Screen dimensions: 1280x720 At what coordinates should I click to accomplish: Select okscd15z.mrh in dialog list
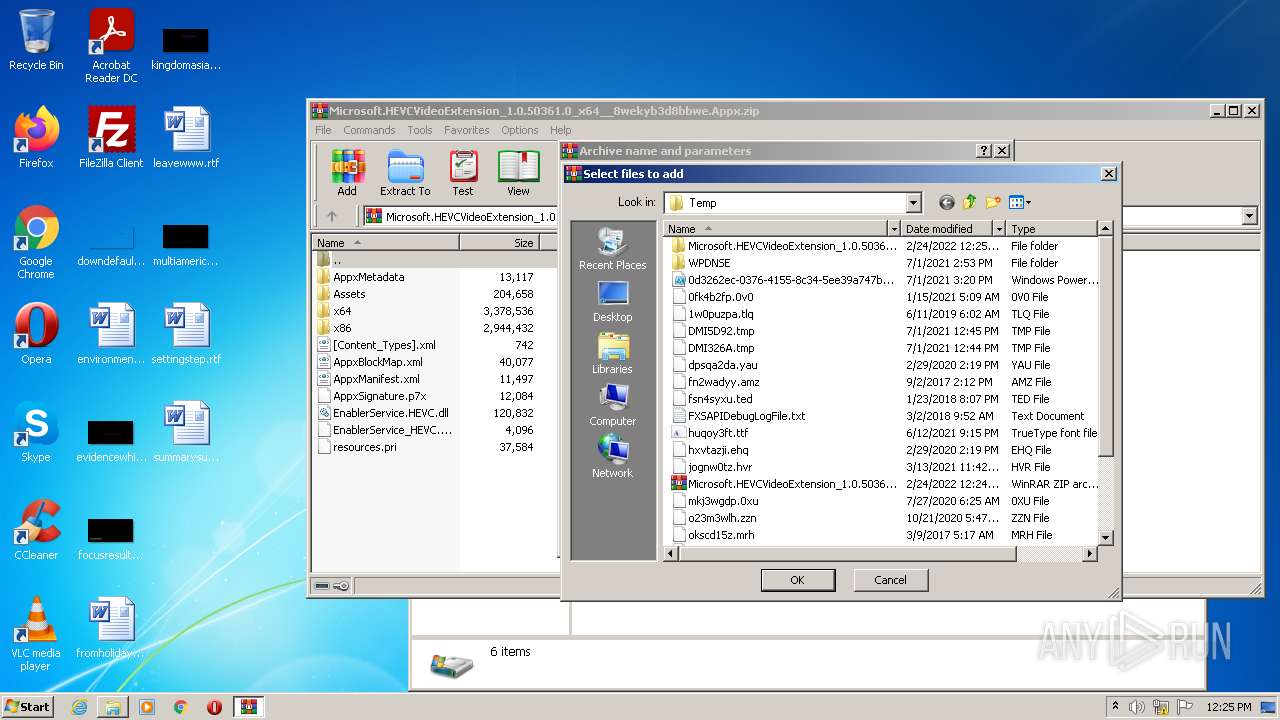tap(721, 535)
